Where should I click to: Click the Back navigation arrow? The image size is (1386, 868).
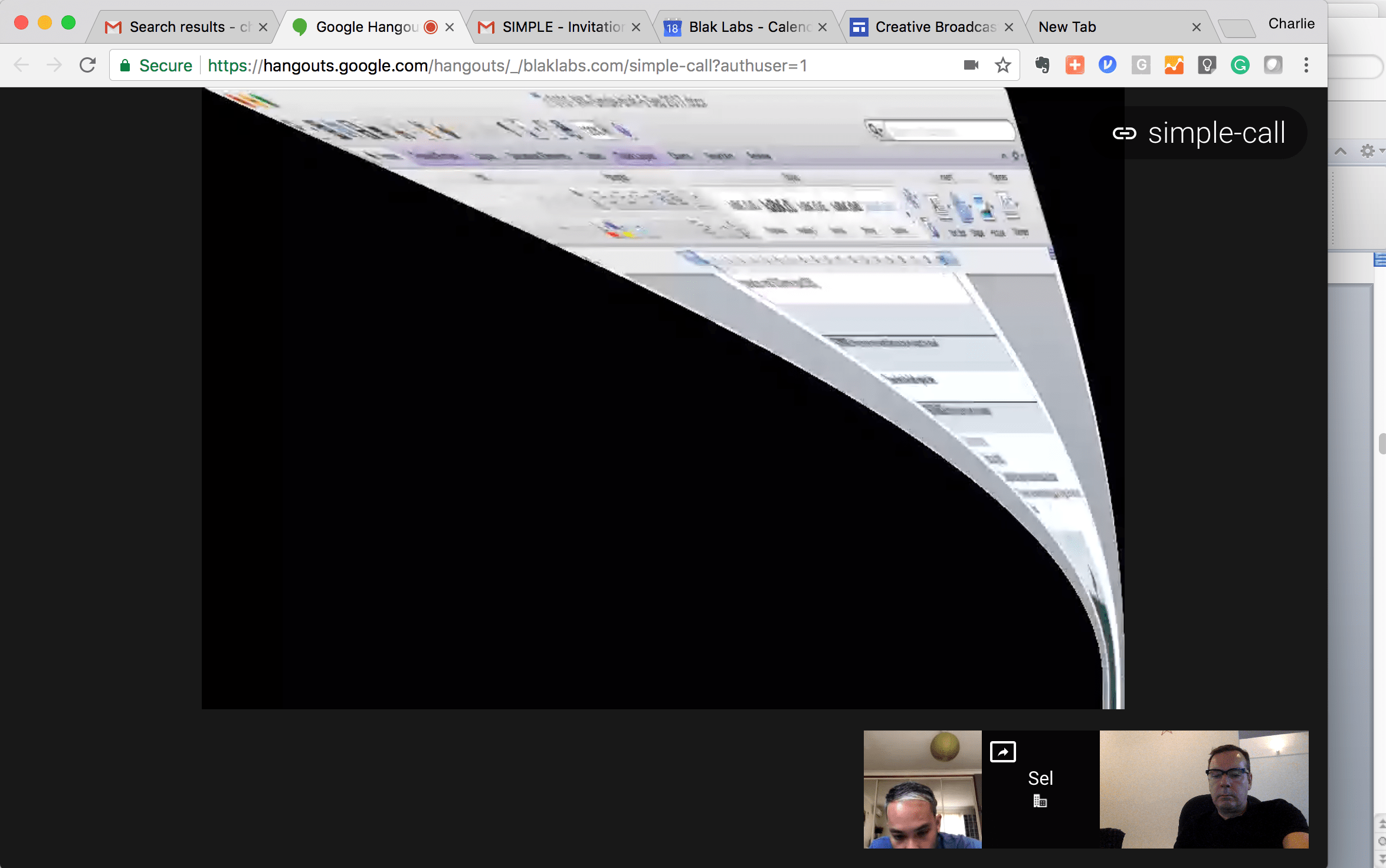click(21, 65)
